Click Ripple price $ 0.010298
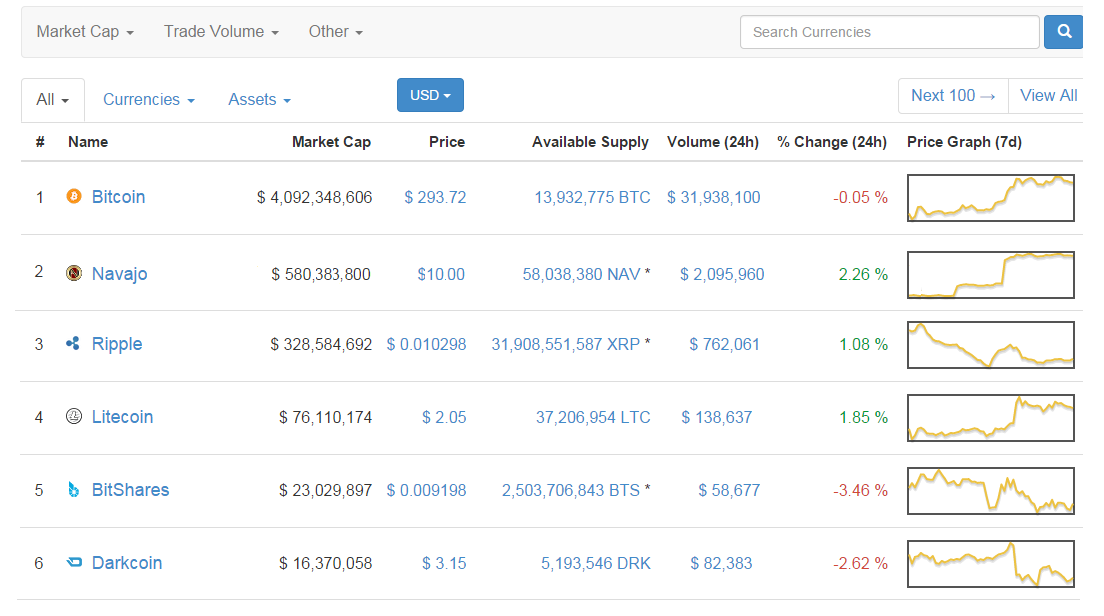Viewport: 1104px width, 616px height. click(x=426, y=344)
